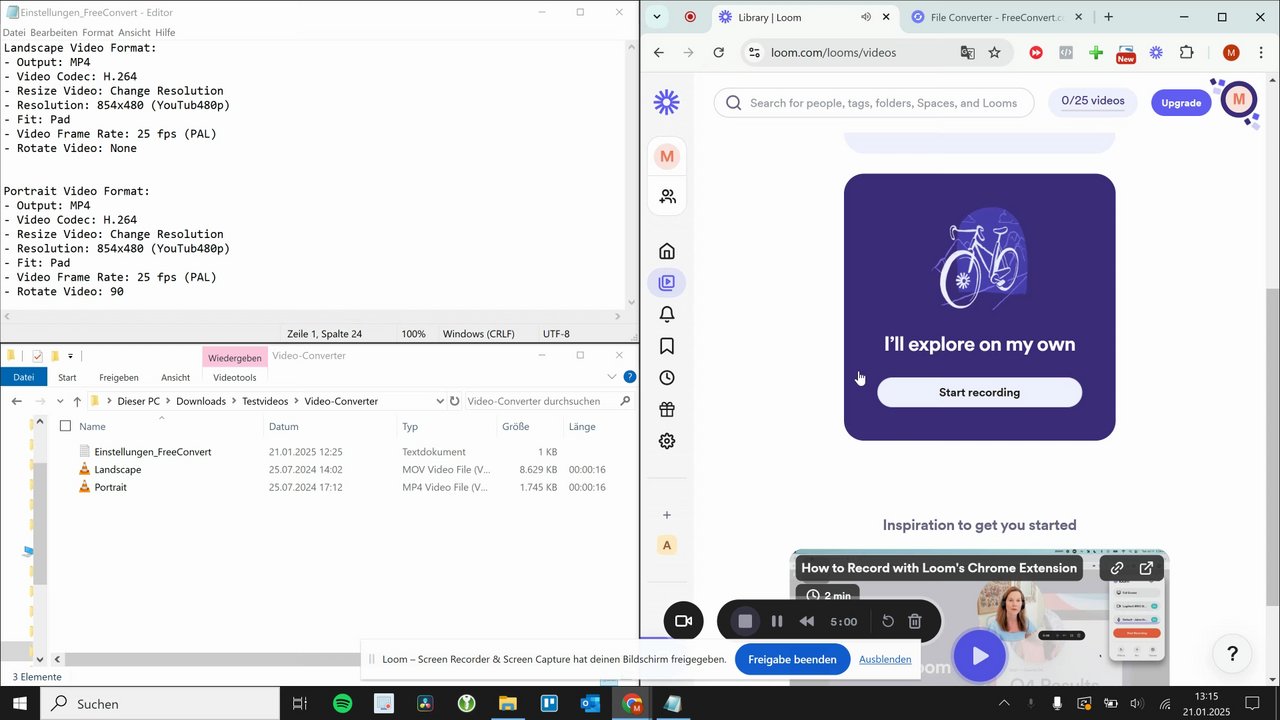Bookmark this page with the star icon

click(x=994, y=53)
